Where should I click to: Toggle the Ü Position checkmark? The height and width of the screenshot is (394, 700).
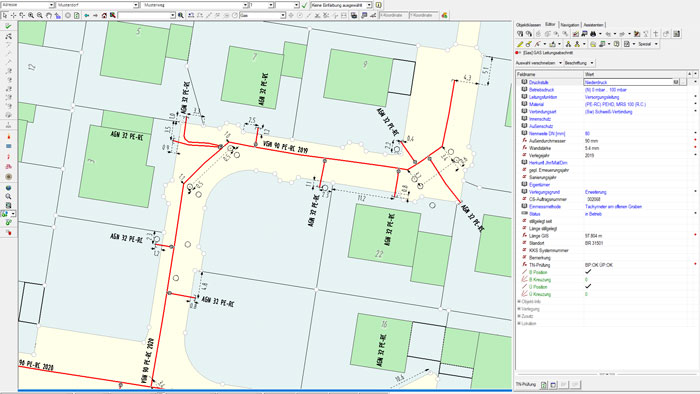tap(588, 286)
